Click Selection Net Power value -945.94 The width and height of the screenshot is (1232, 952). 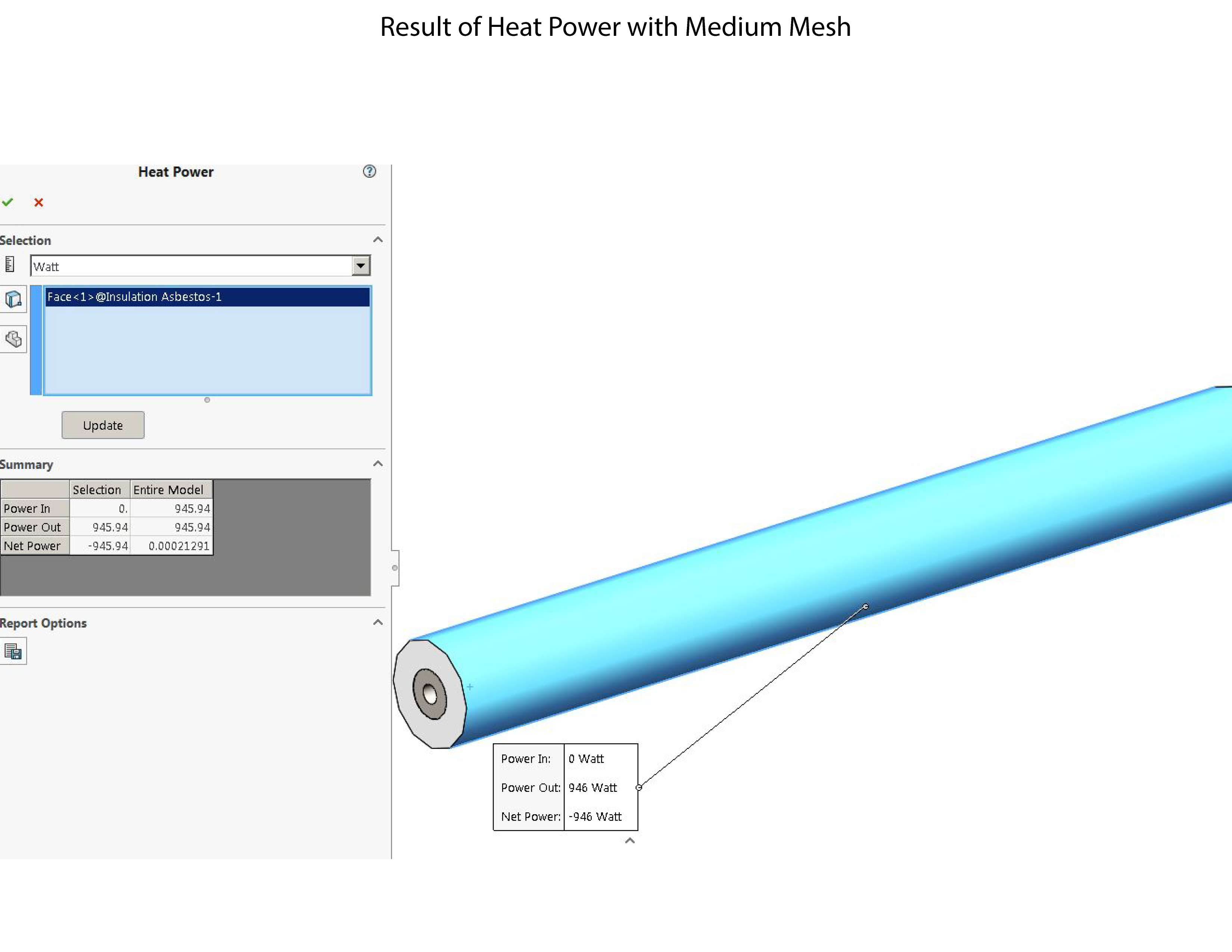(x=100, y=545)
